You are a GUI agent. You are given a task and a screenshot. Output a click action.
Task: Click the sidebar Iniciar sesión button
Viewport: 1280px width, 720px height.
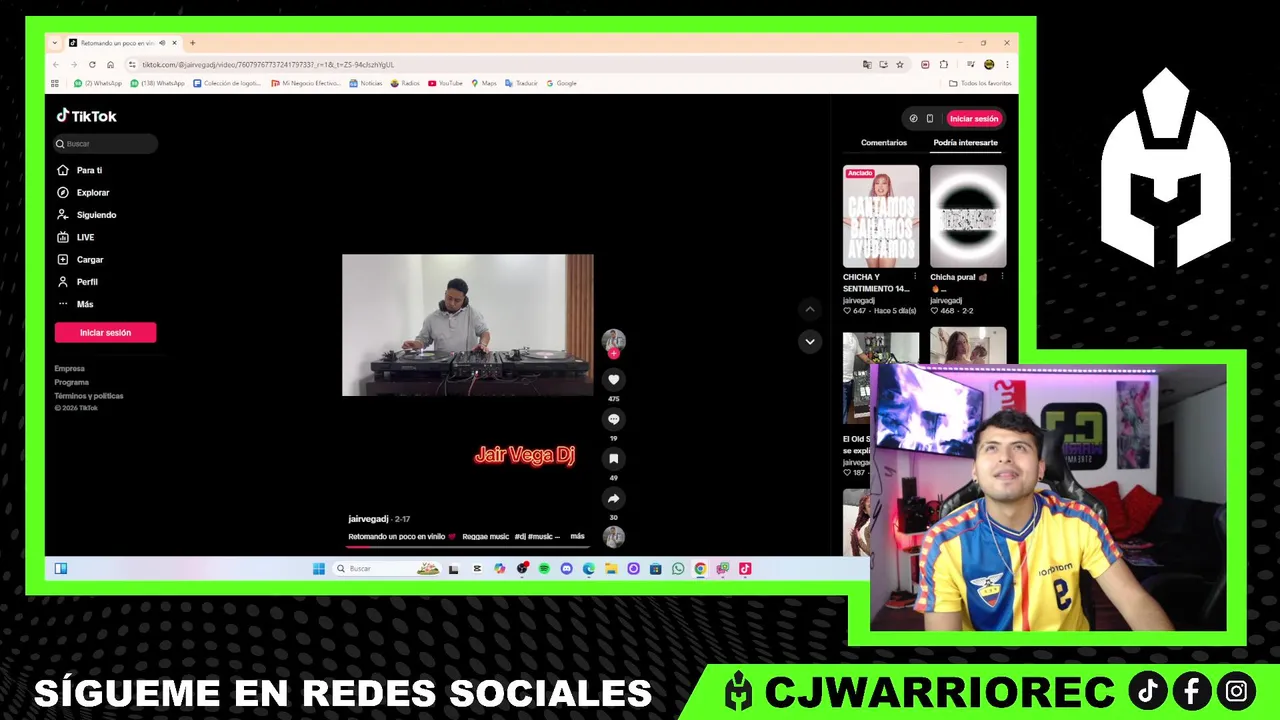(x=105, y=332)
